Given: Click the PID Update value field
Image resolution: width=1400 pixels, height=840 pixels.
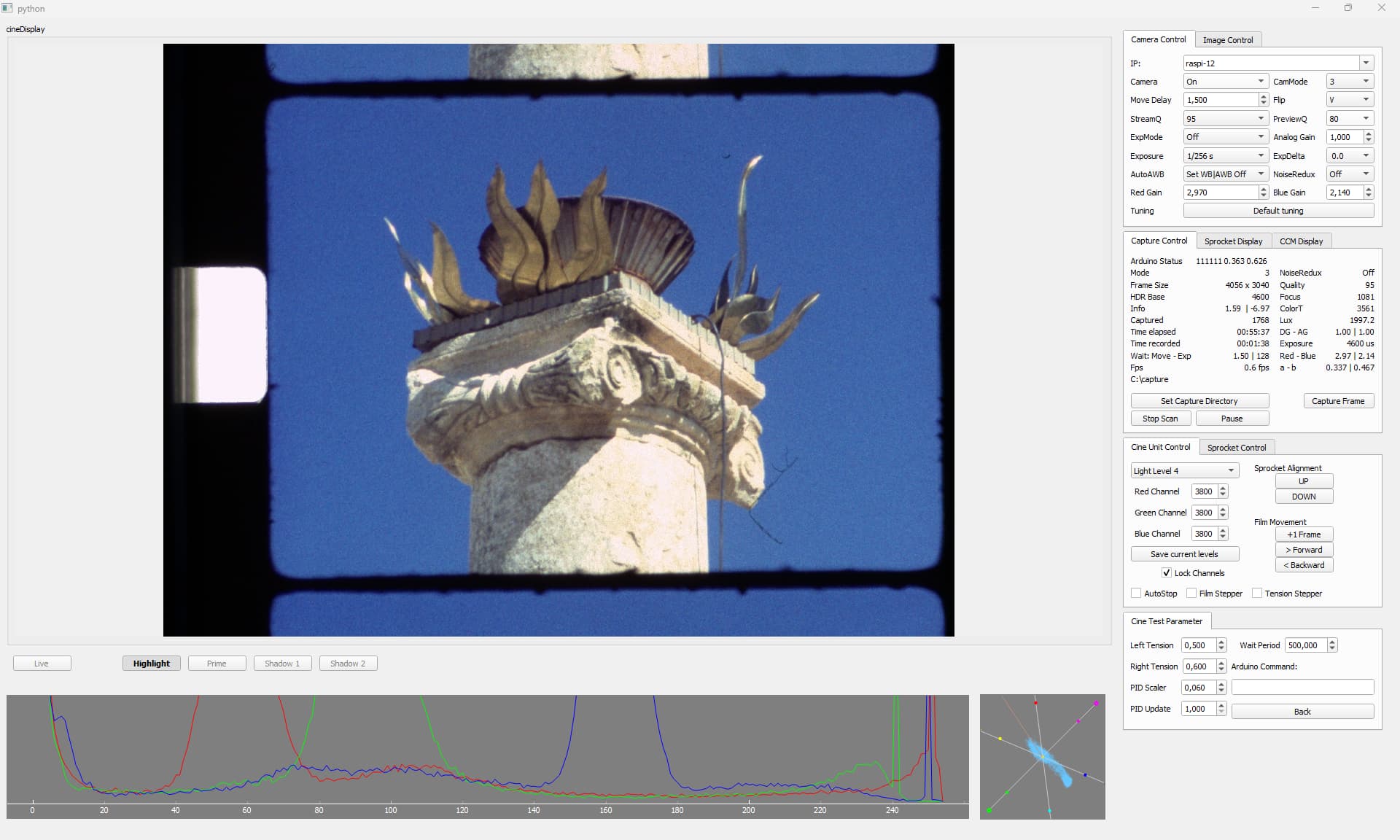Looking at the screenshot, I should pos(1199,709).
